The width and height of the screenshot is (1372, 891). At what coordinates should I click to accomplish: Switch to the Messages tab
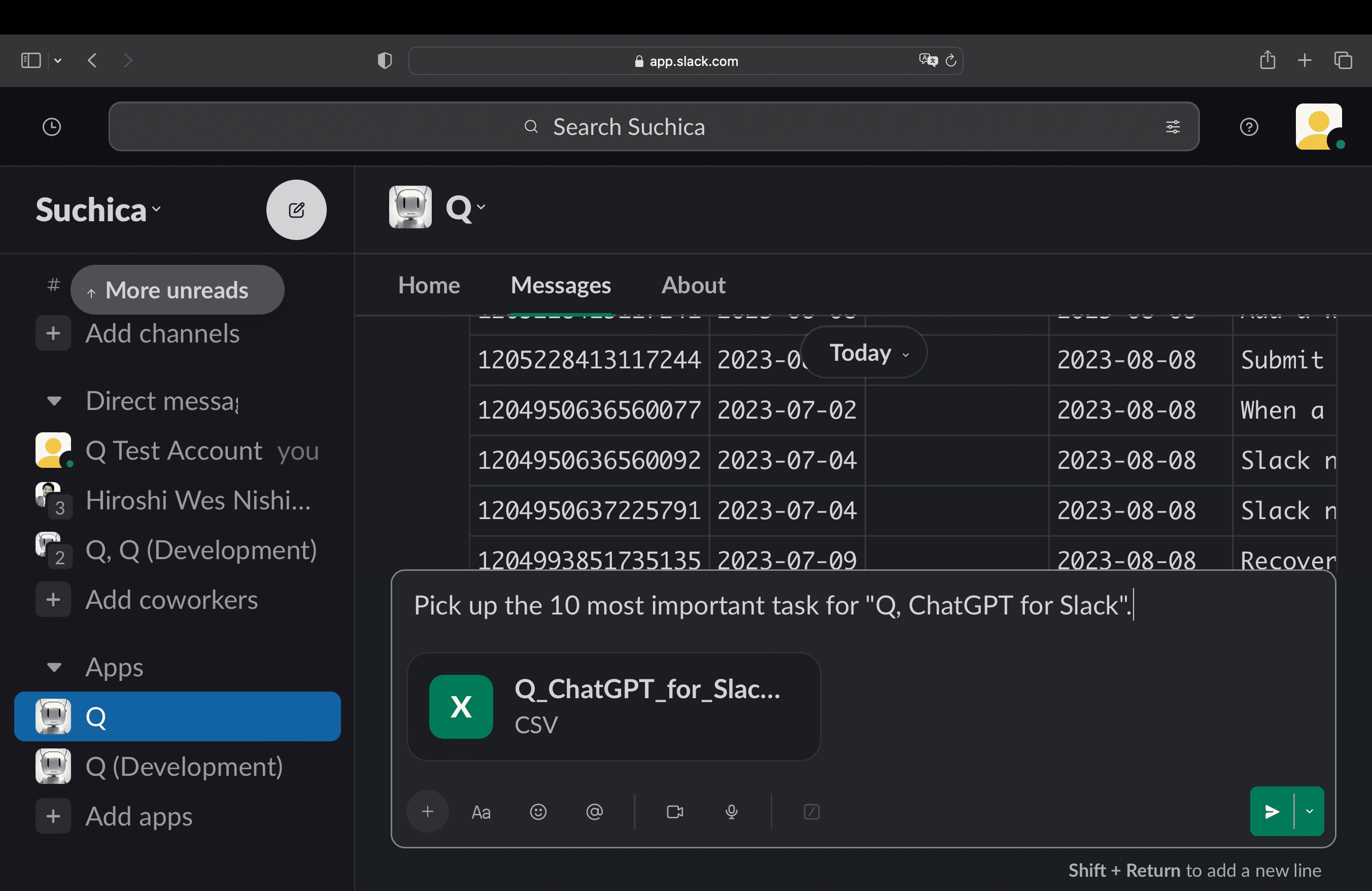561,285
